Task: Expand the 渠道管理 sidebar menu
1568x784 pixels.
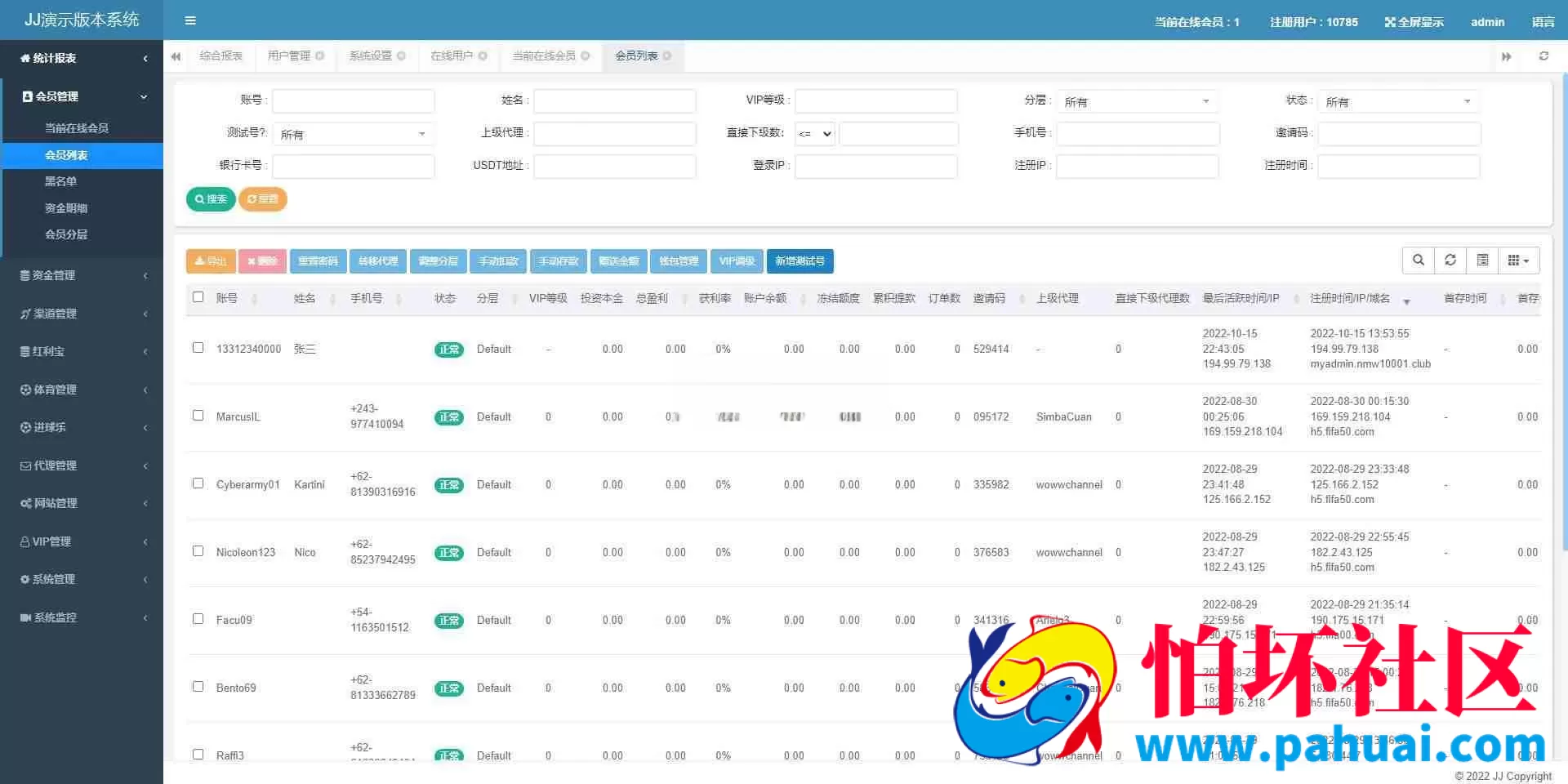Action: coord(82,314)
